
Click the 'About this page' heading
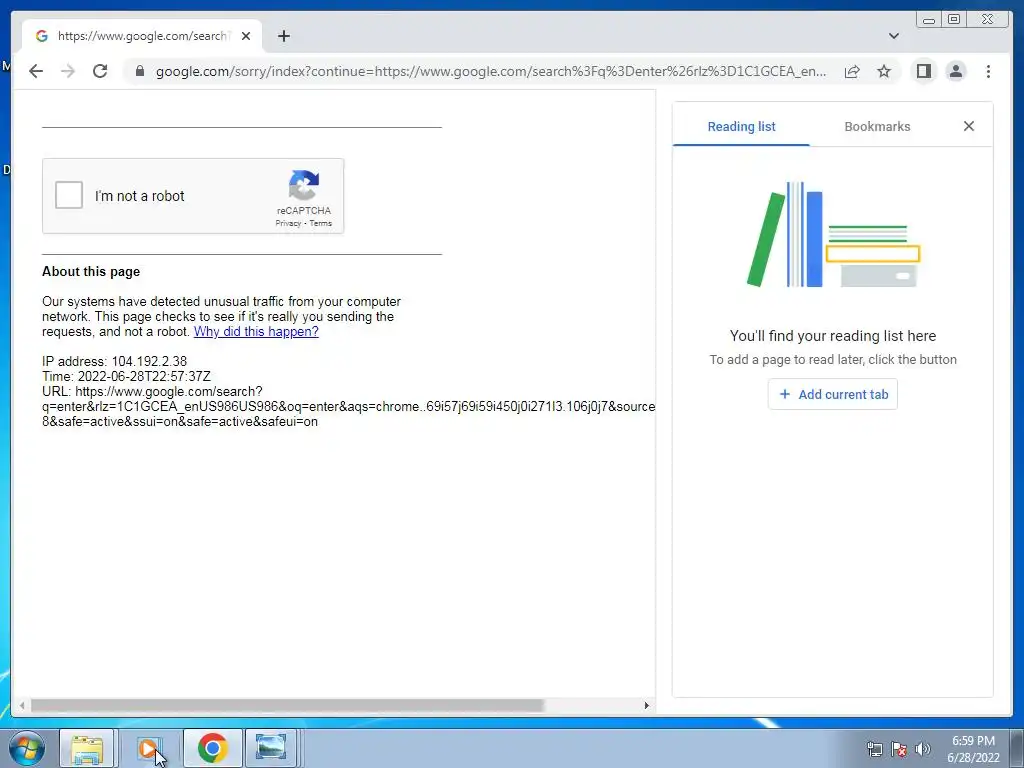(91, 271)
